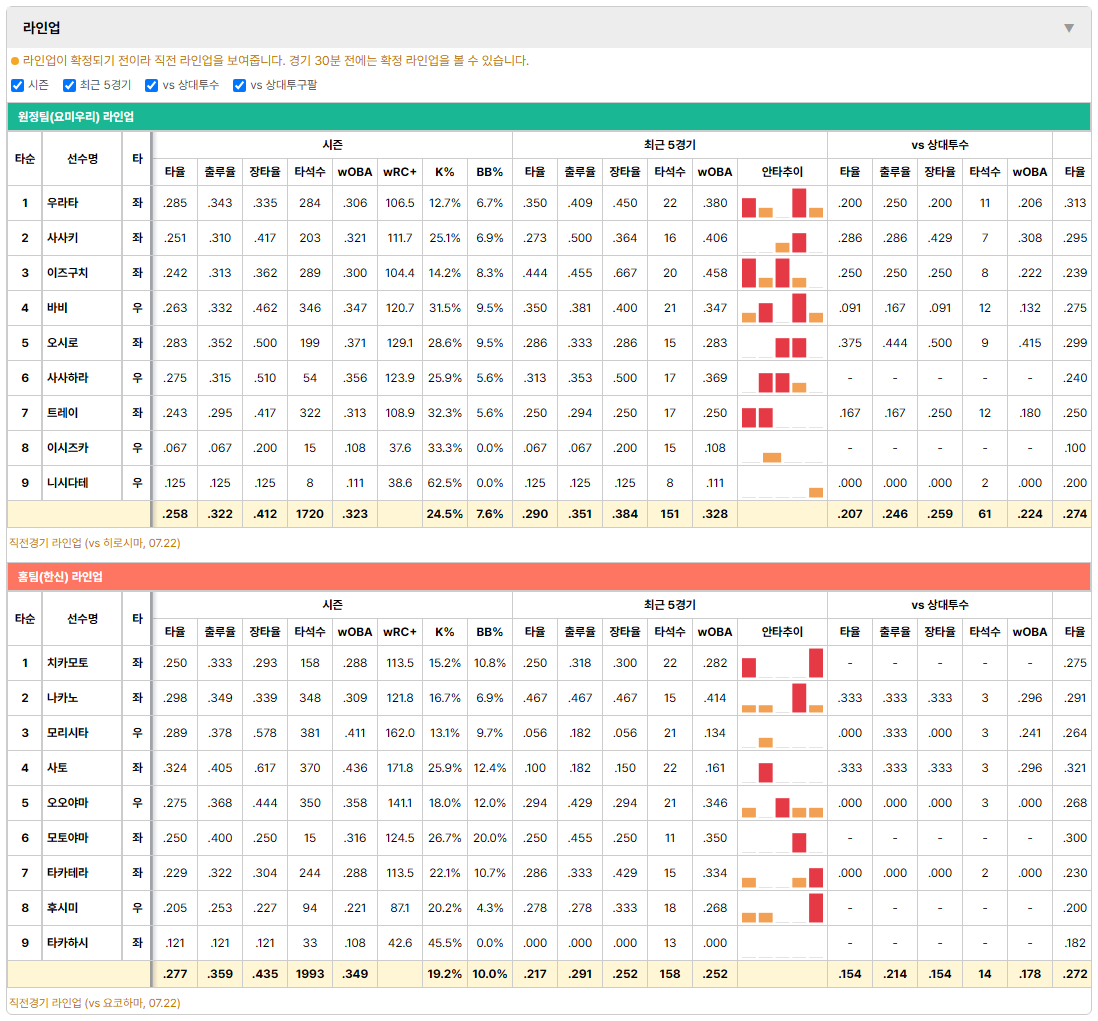The width and height of the screenshot is (1098, 1021).
Task: Click 우라타 hit trend chart
Action: click(782, 203)
